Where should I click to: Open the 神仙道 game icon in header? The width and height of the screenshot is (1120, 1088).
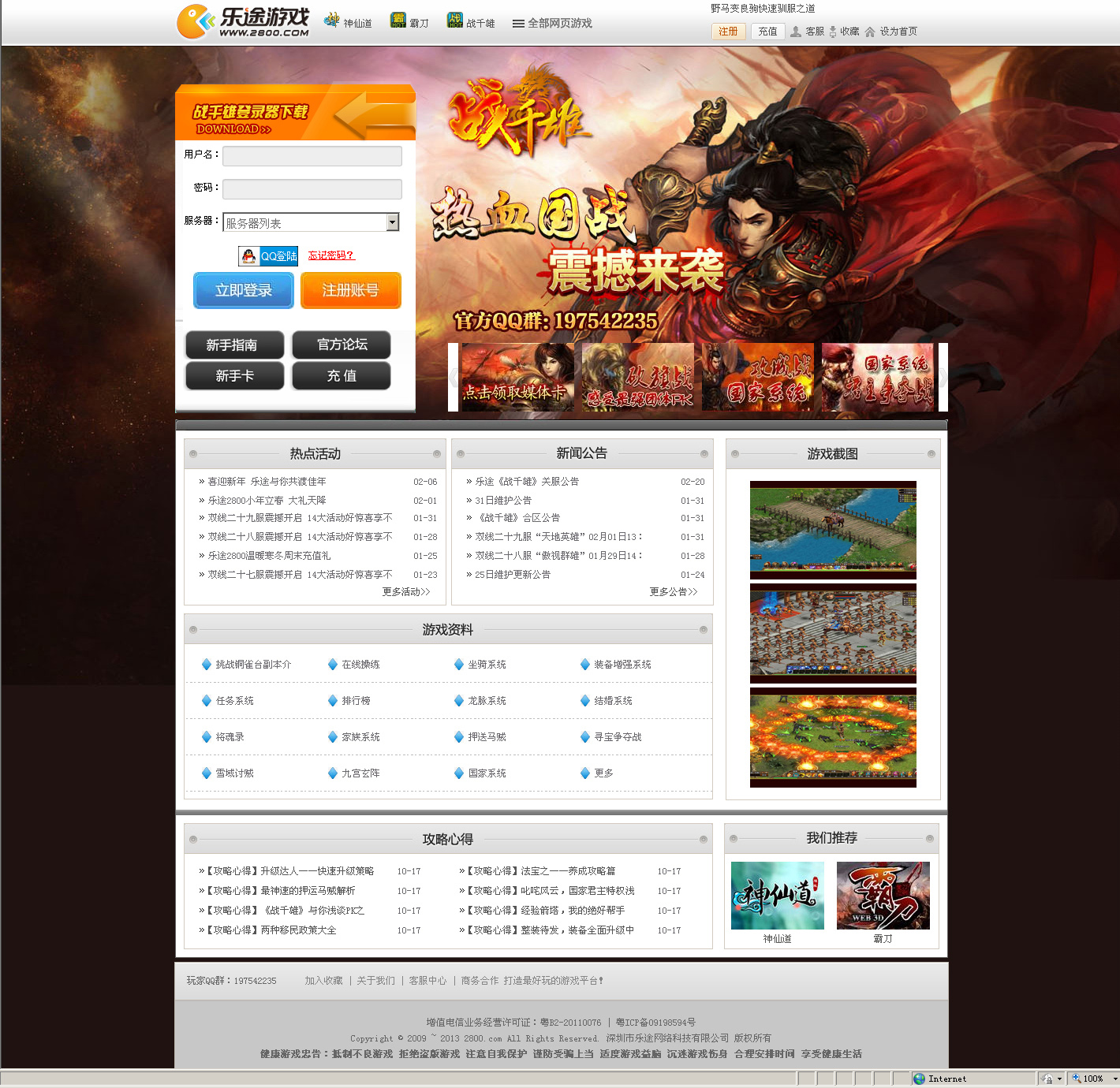332,20
